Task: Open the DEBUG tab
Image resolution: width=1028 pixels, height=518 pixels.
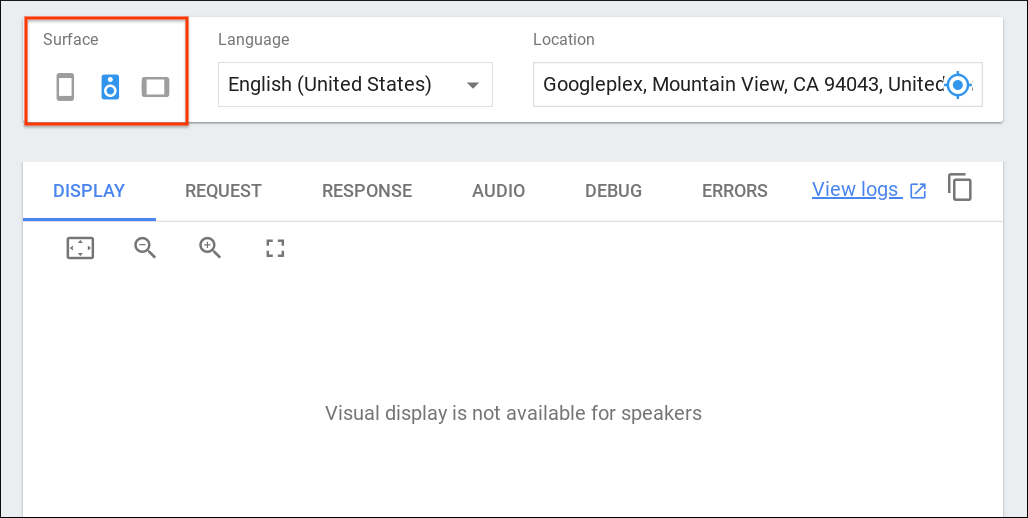Action: [613, 191]
